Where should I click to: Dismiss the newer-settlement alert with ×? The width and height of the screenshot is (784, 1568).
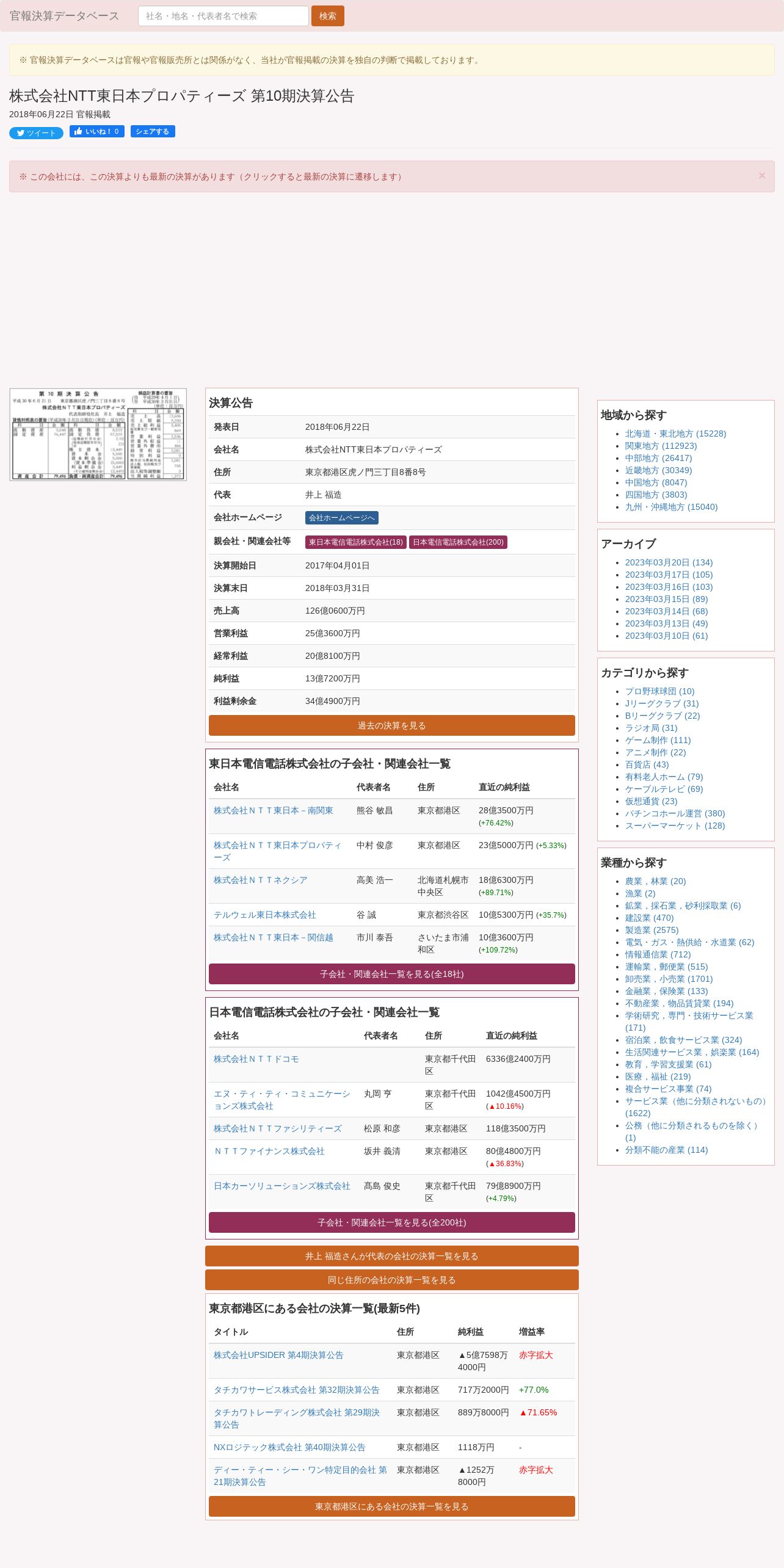pyautogui.click(x=761, y=176)
